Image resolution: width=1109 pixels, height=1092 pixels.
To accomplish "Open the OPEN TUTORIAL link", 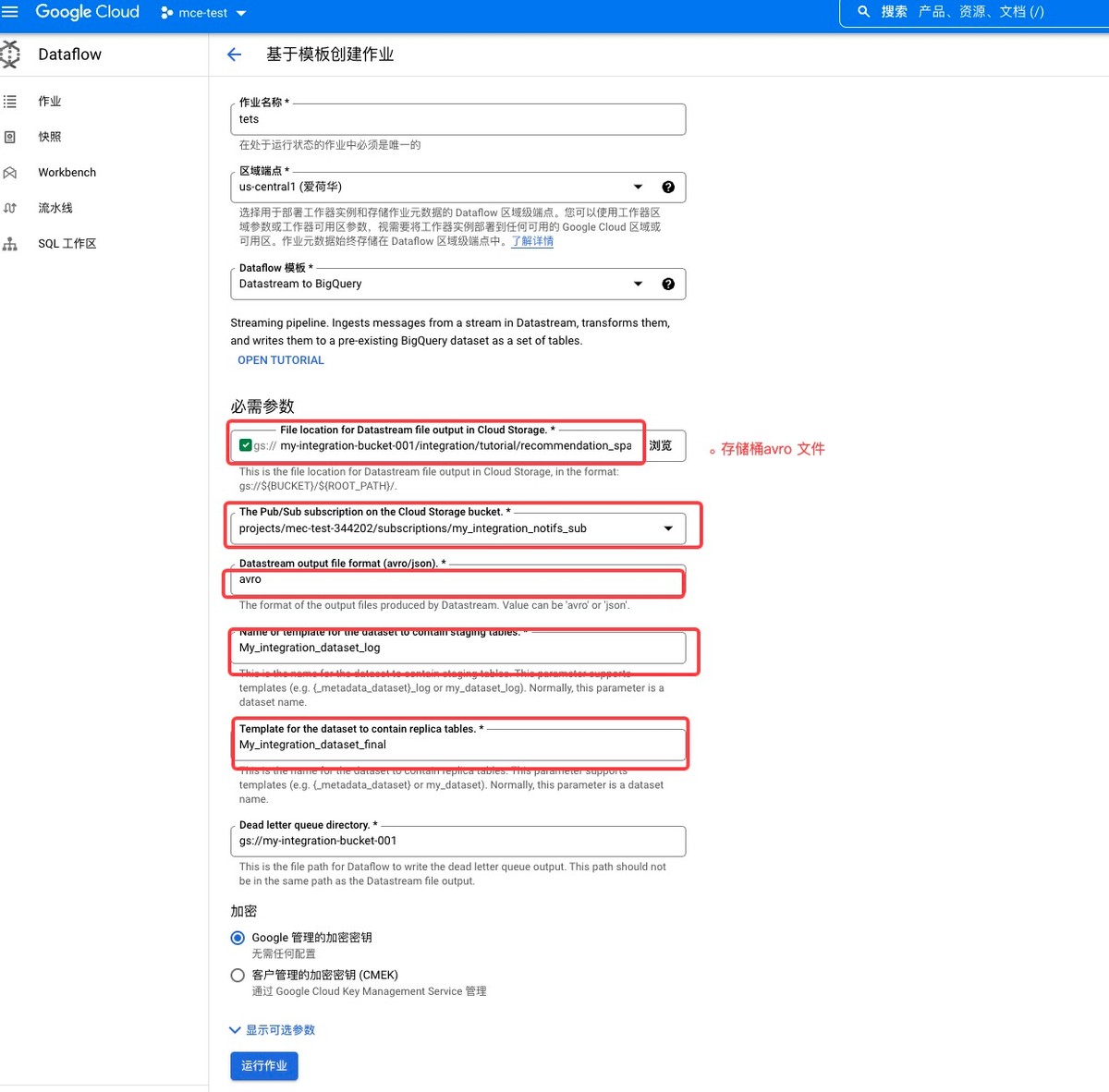I will pyautogui.click(x=281, y=360).
